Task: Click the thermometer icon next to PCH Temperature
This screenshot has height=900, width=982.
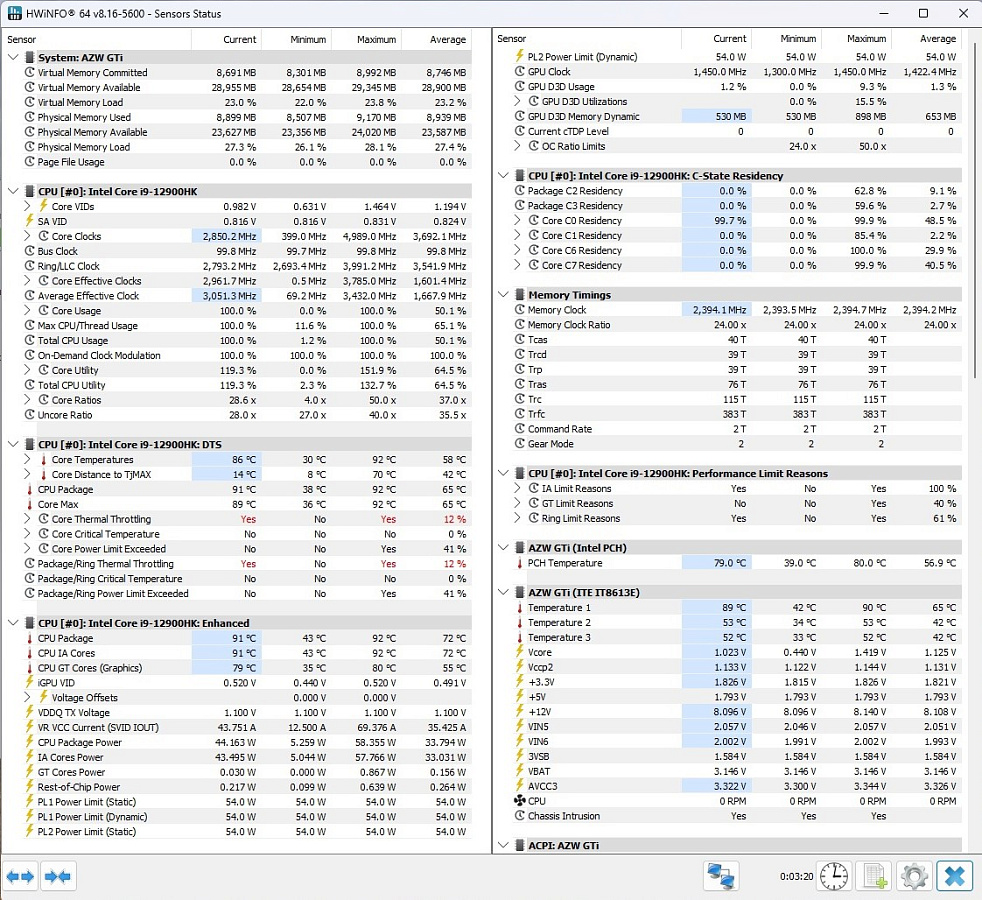Action: point(520,563)
